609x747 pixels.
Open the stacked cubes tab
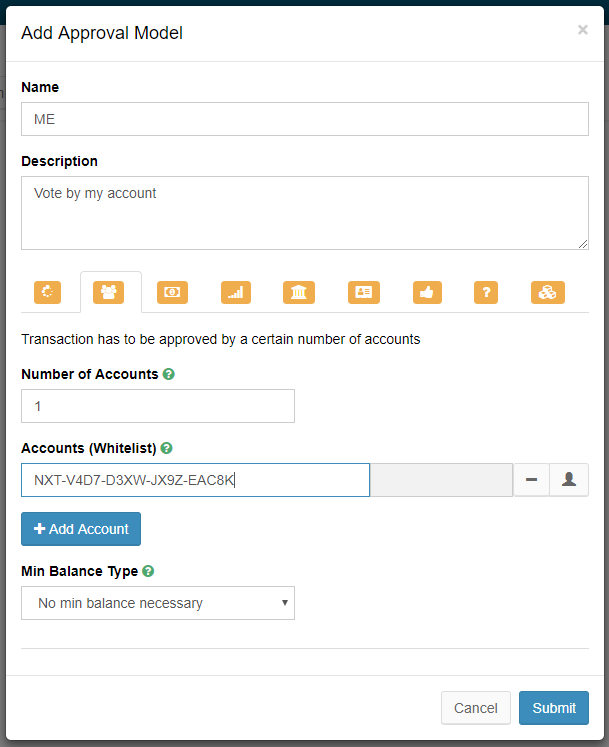pyautogui.click(x=548, y=292)
